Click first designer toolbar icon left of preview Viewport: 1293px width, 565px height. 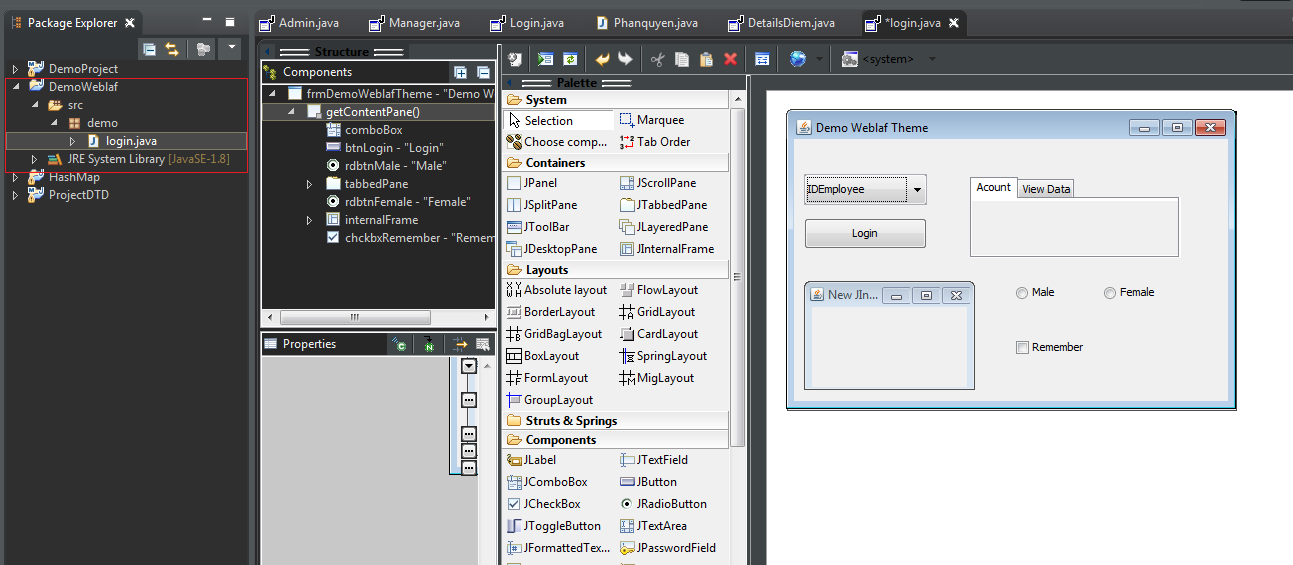pyautogui.click(x=514, y=59)
